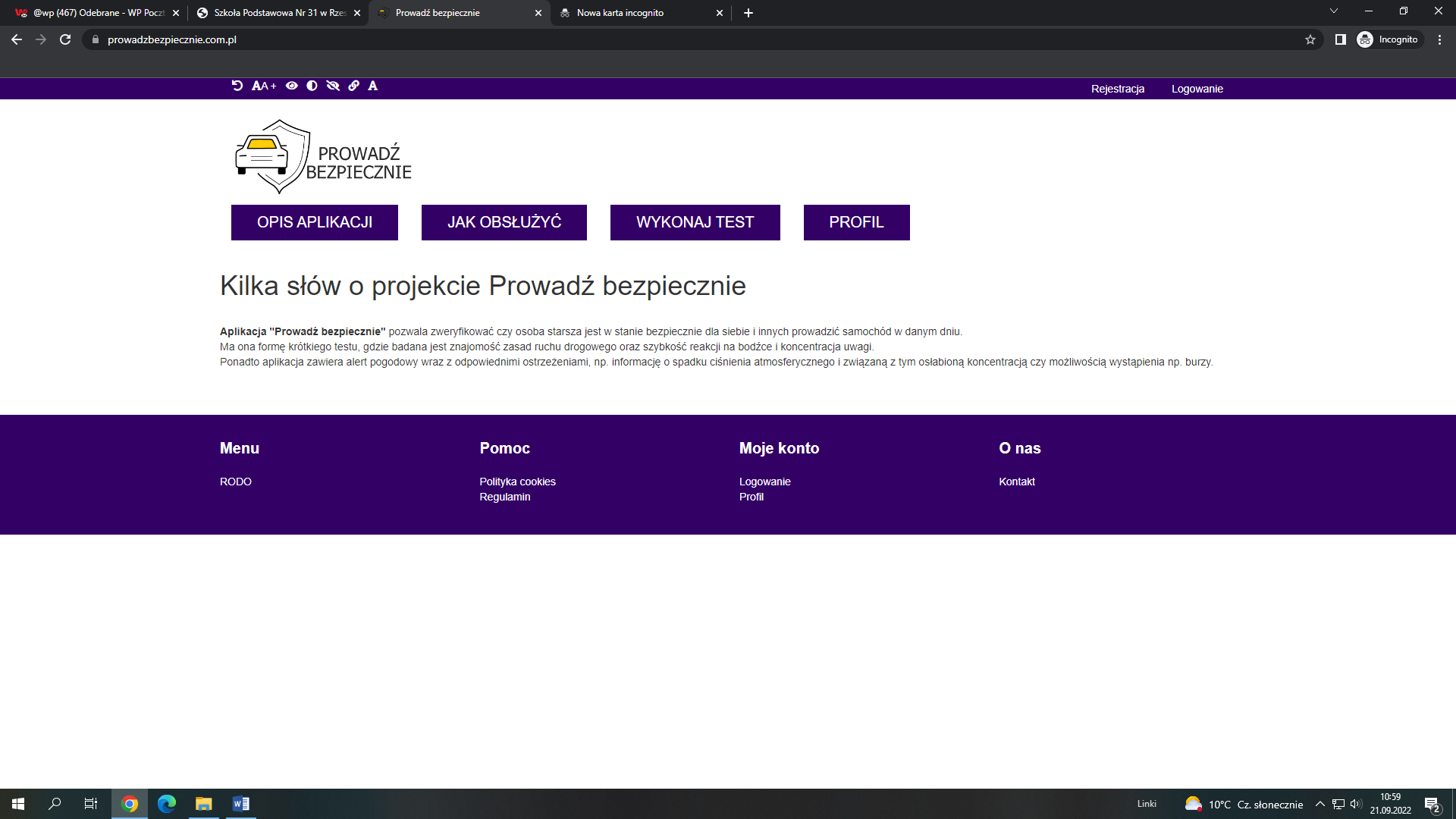Open Microsoft Edge from the taskbar
This screenshot has width=1456, height=819.
(x=166, y=804)
